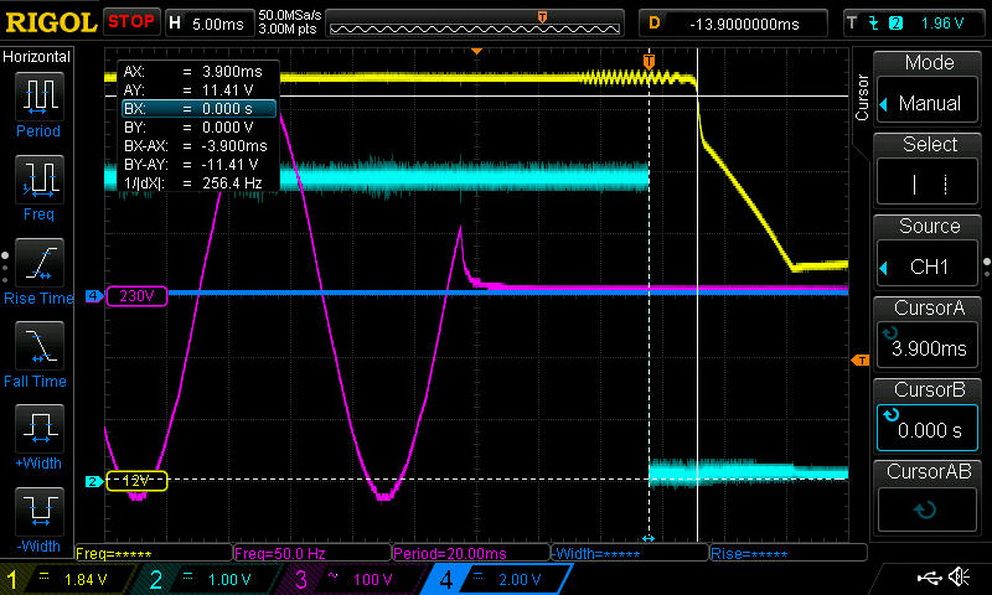Select channel 1 tab showing 1.84 V
Viewport: 992px width, 595px height.
[66, 579]
